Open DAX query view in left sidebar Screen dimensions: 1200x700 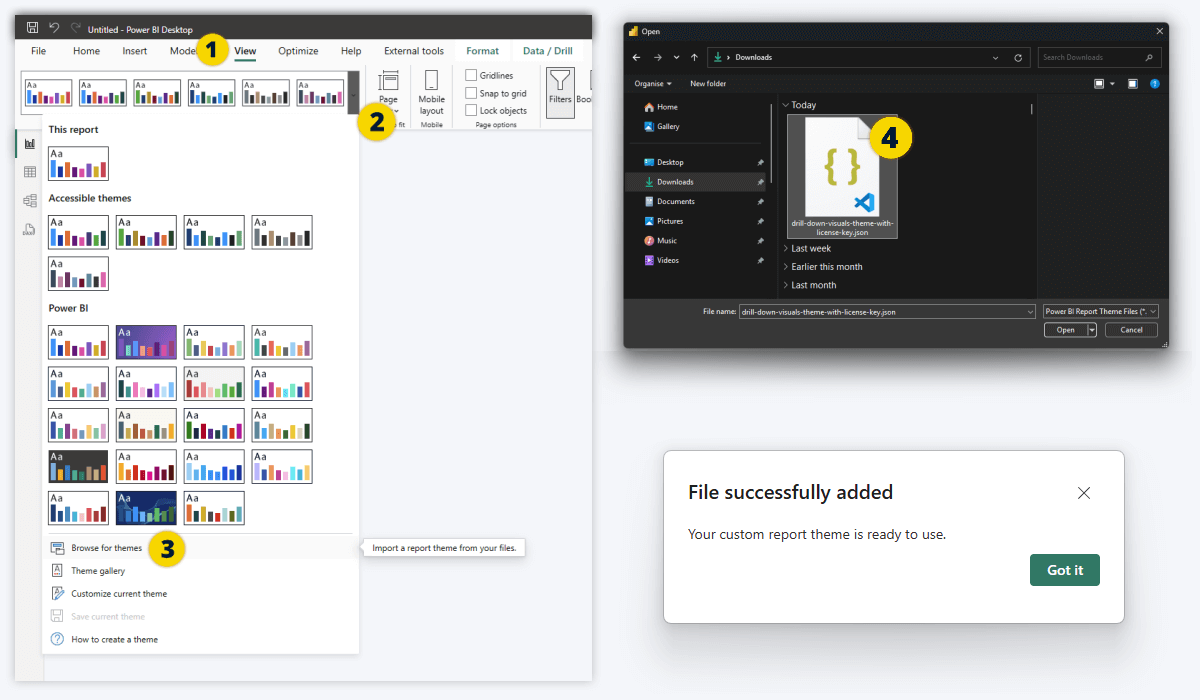[30, 230]
